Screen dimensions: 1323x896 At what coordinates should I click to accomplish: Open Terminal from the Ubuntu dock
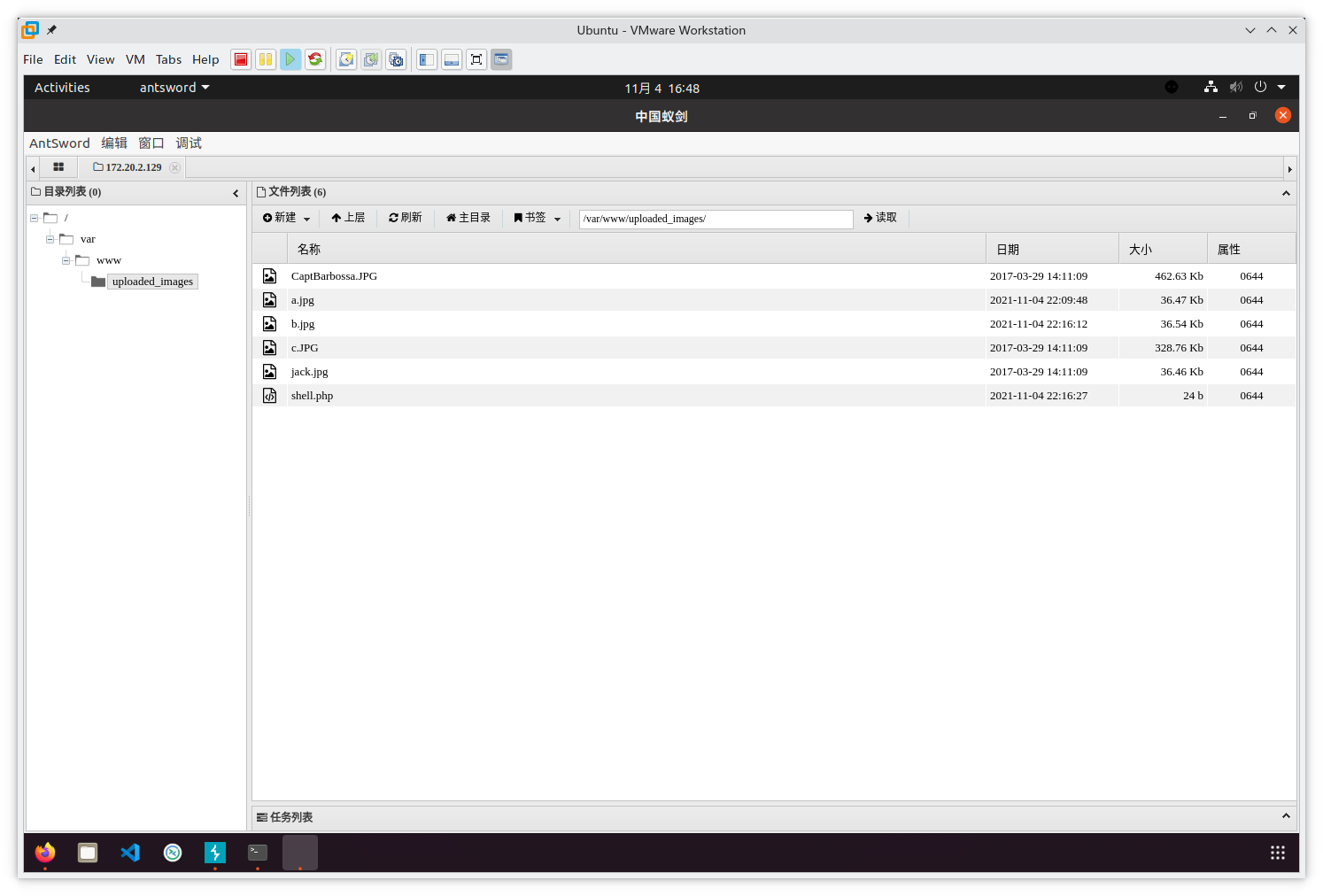[x=258, y=853]
